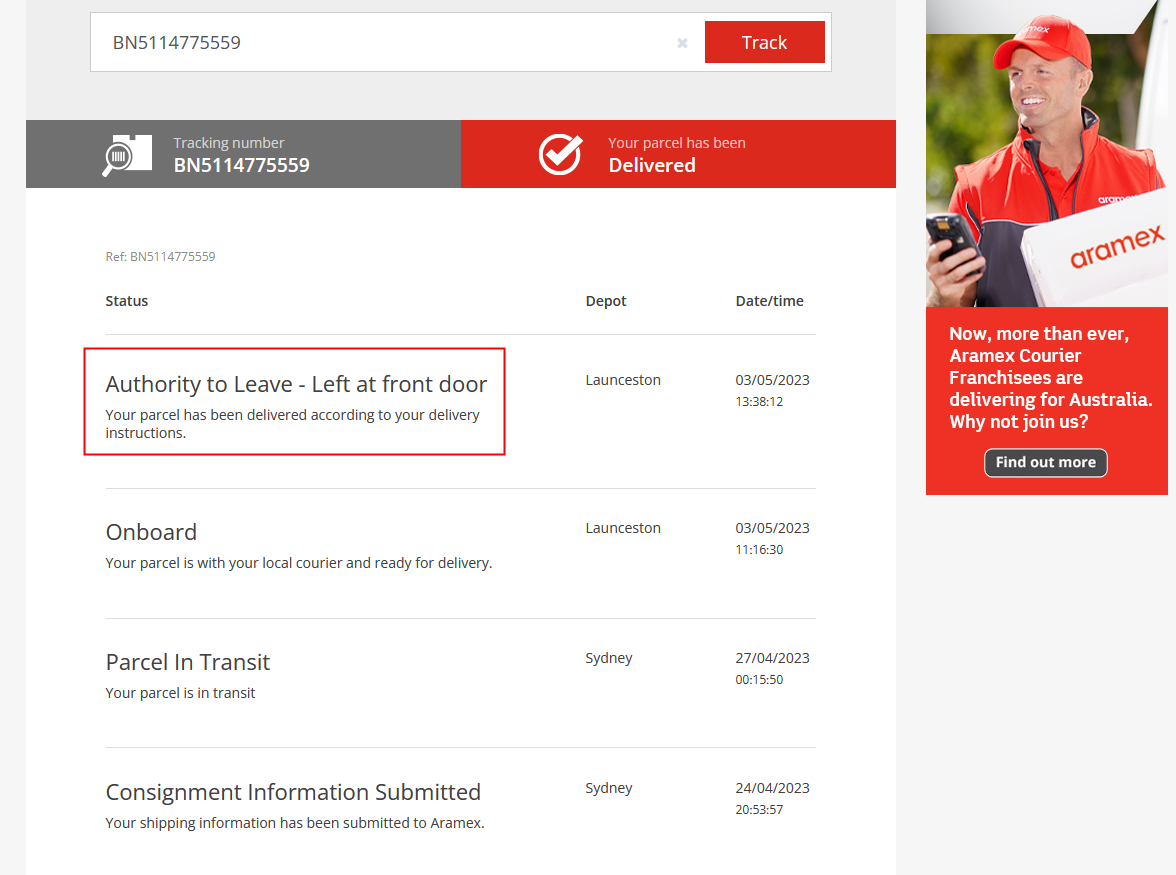The height and width of the screenshot is (875, 1176).
Task: Click the Date/time column header
Action: click(x=769, y=301)
